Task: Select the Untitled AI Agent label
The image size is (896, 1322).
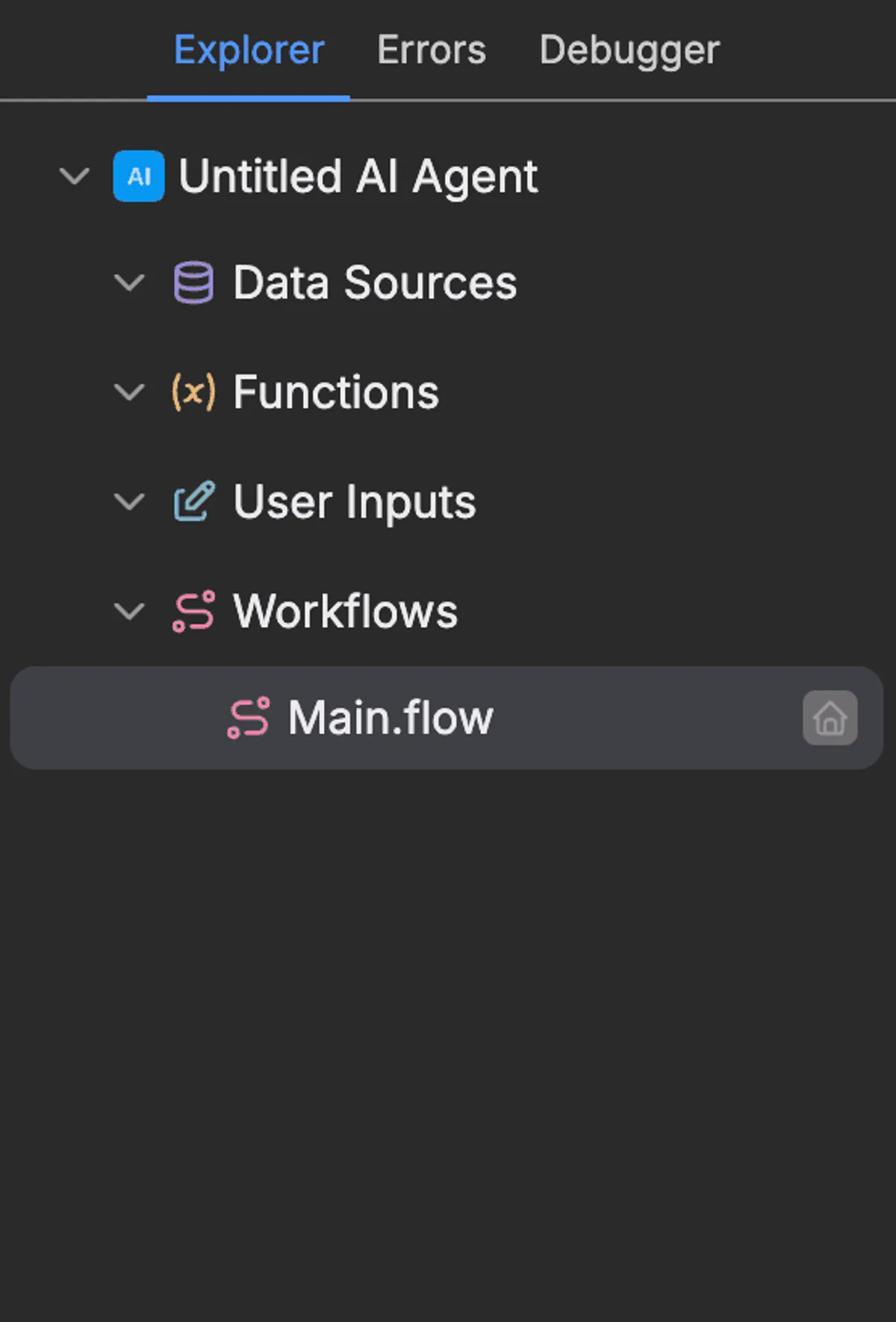Action: 358,176
